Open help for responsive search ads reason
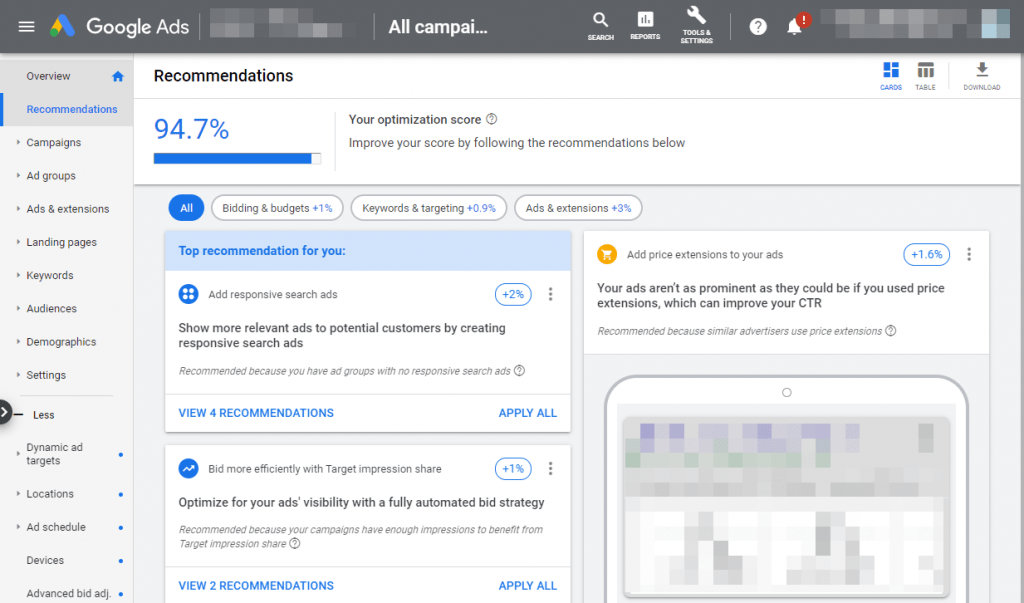Screen dimensions: 1024x603 pos(519,370)
